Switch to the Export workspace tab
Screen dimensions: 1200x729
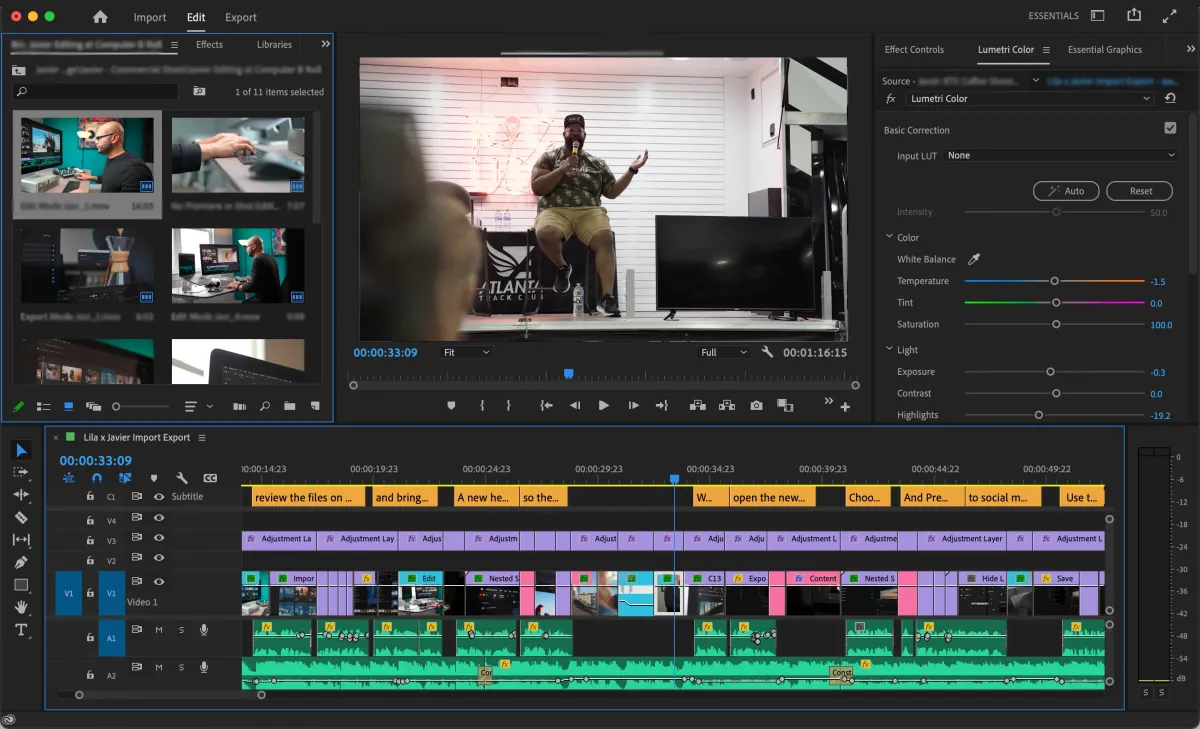240,17
